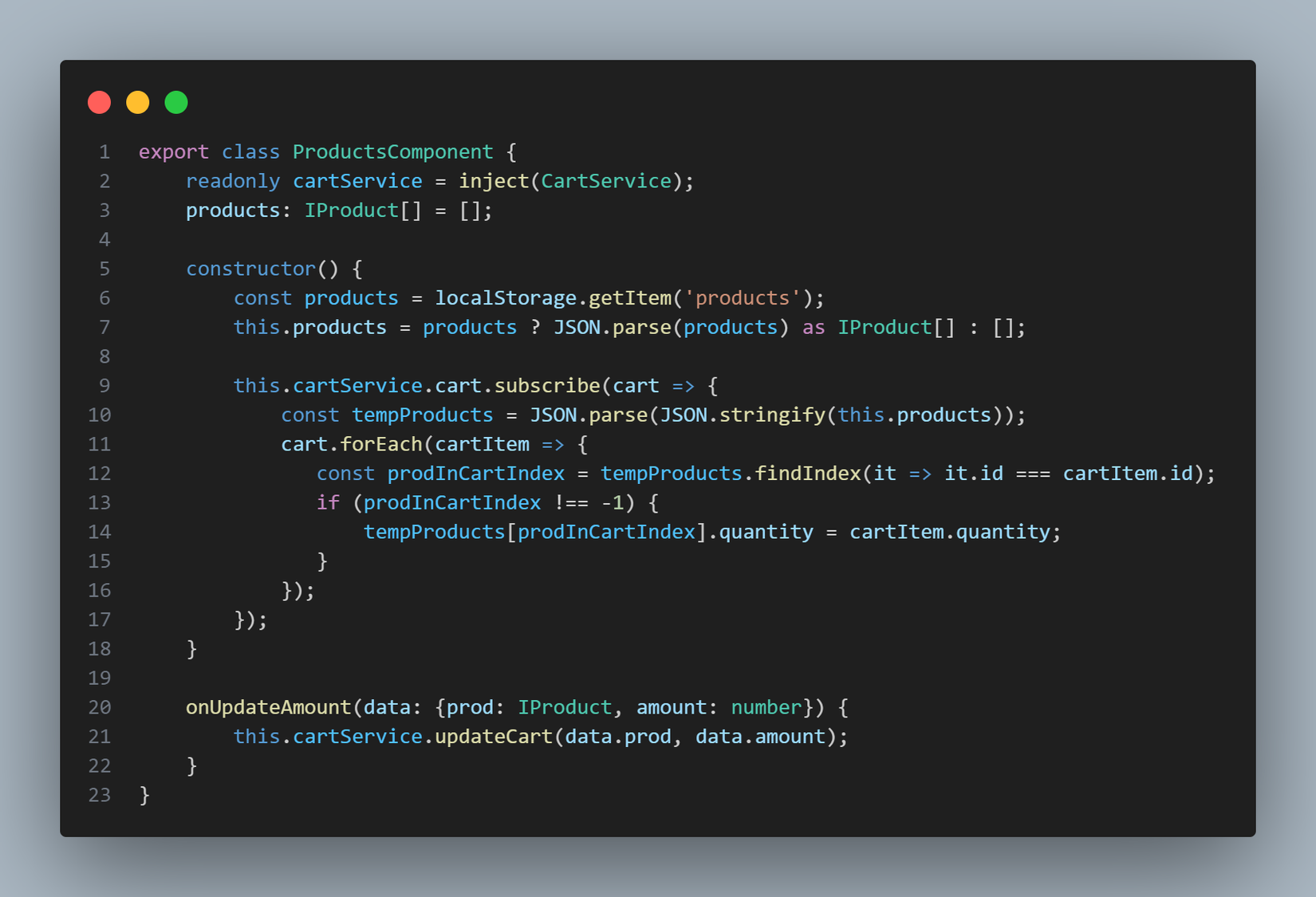Click line number 9 in the gutter
1316x897 pixels.
pyautogui.click(x=104, y=386)
